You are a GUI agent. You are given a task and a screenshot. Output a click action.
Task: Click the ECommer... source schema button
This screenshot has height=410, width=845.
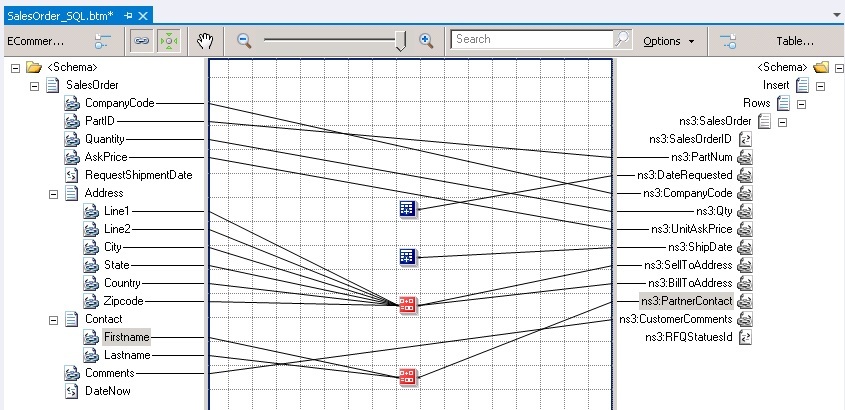coord(36,41)
